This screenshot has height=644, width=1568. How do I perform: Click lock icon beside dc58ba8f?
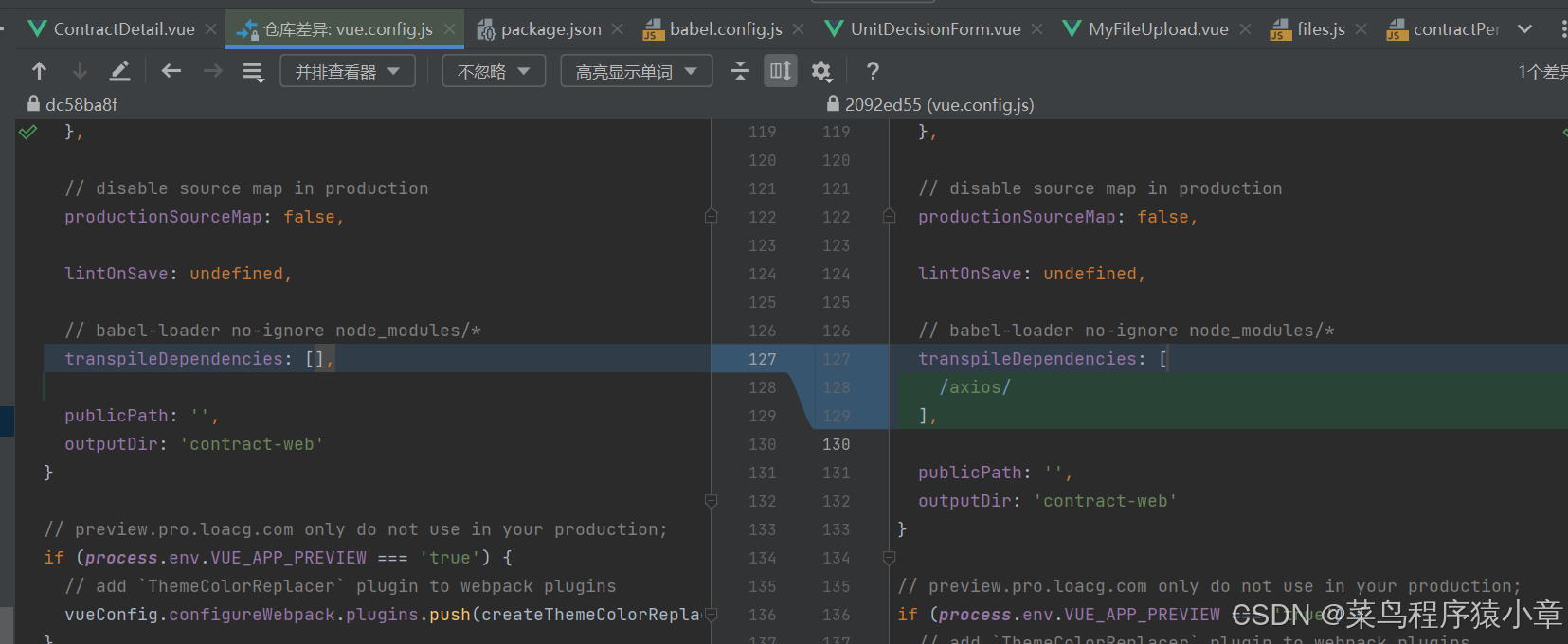tap(34, 104)
